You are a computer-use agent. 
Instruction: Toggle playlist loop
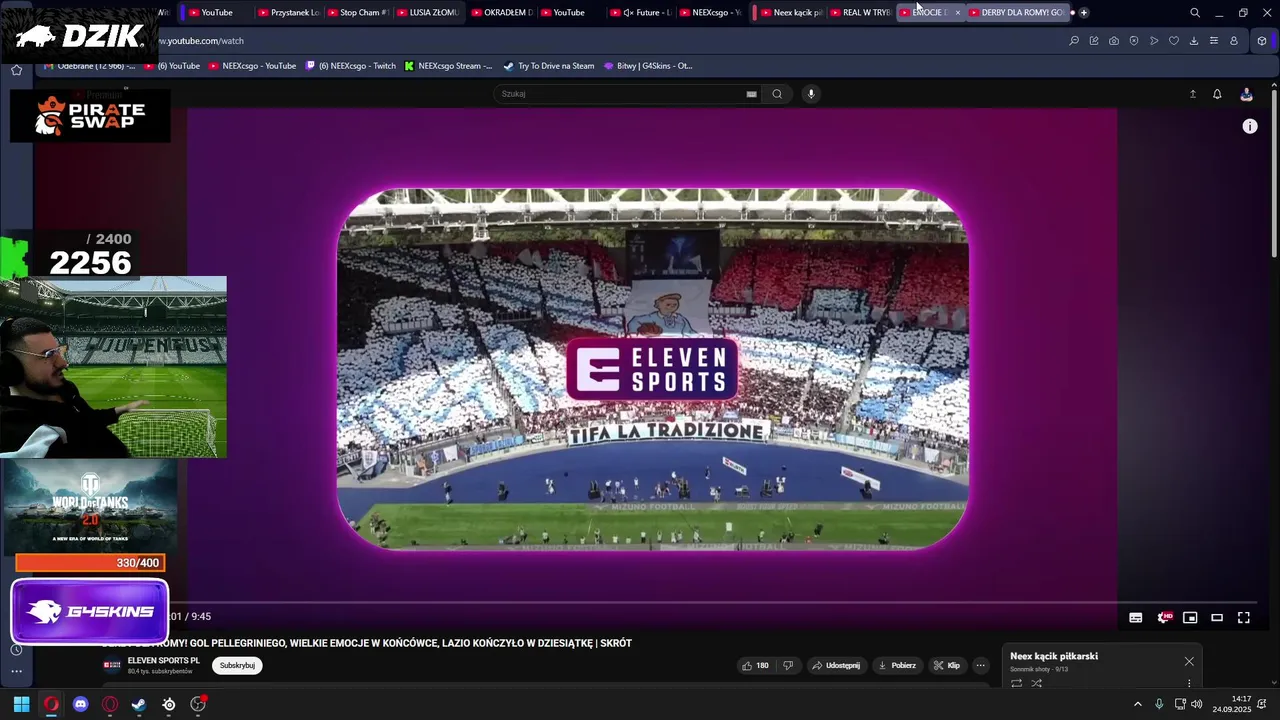pyautogui.click(x=1016, y=684)
